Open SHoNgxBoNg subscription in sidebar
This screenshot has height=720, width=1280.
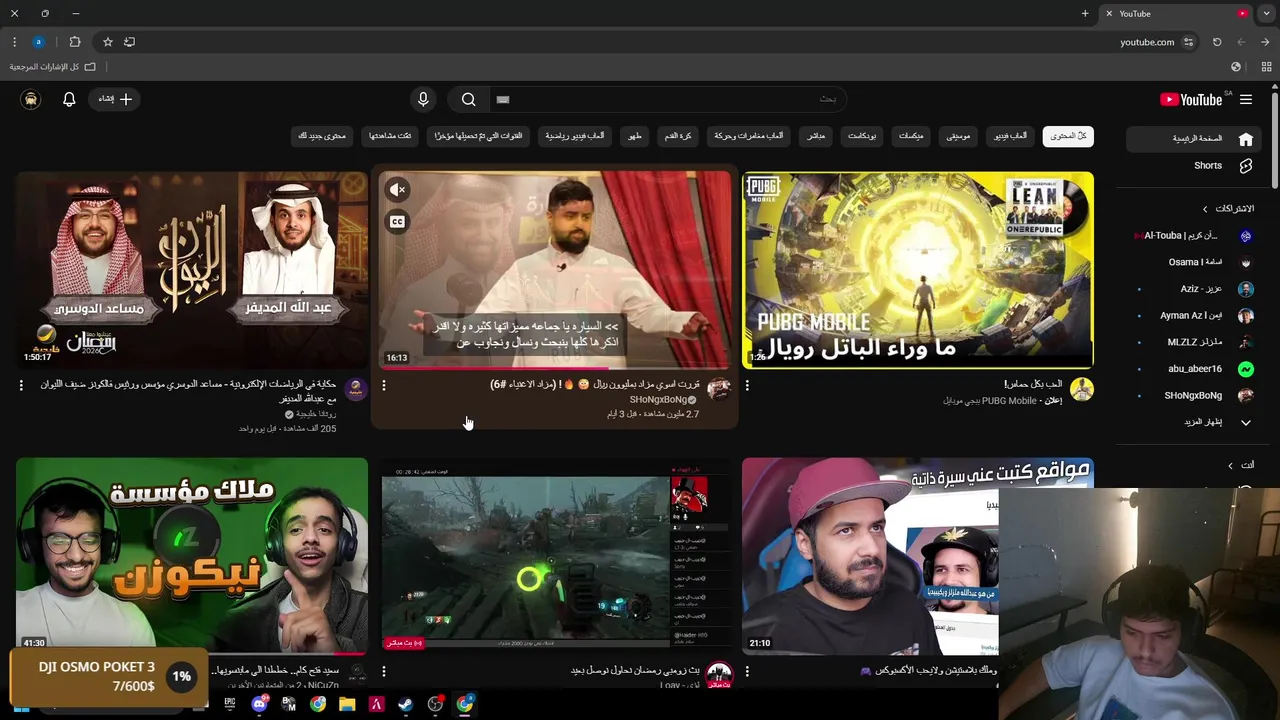tap(1194, 396)
